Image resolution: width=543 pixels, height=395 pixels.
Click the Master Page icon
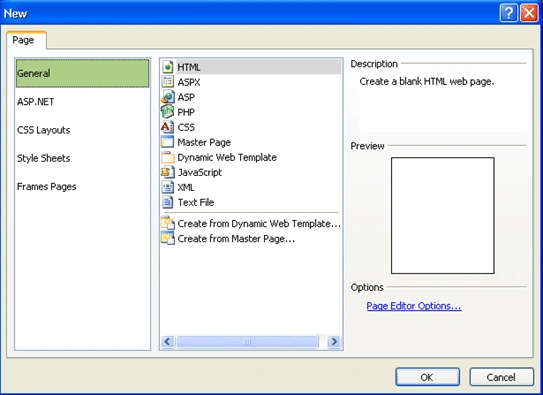tap(168, 142)
